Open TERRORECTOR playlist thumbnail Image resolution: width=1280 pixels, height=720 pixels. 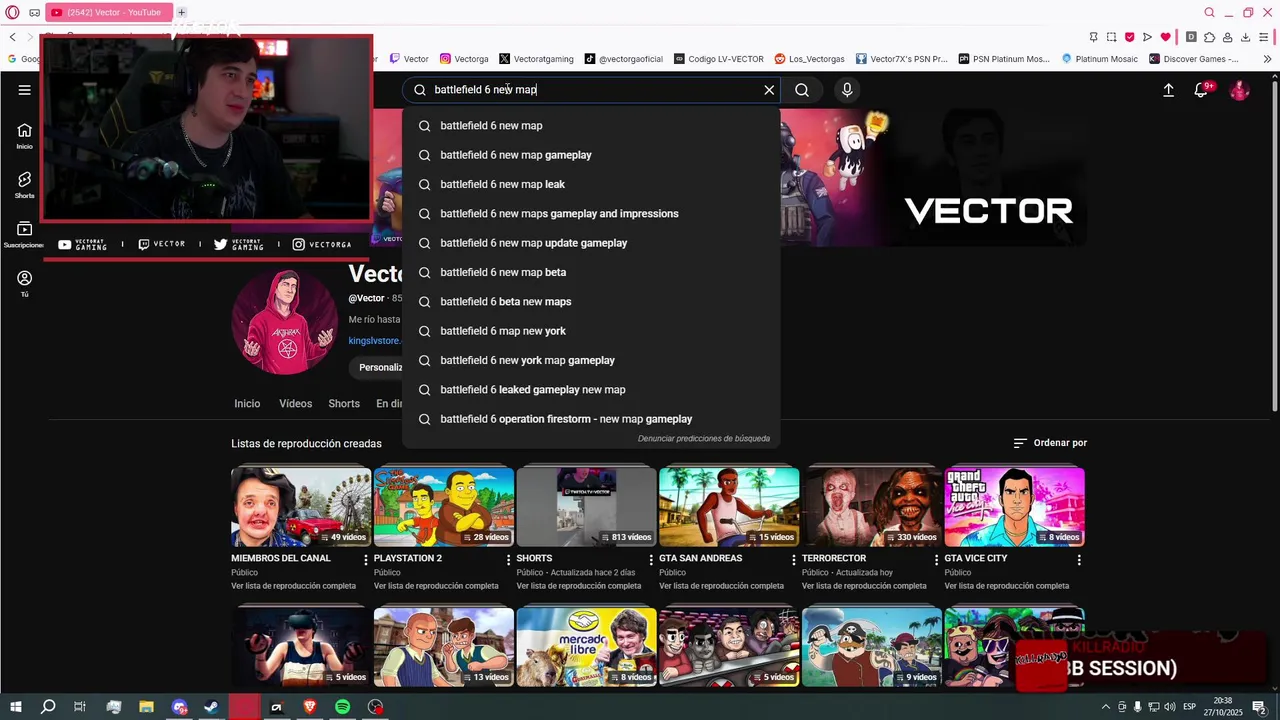tap(872, 507)
